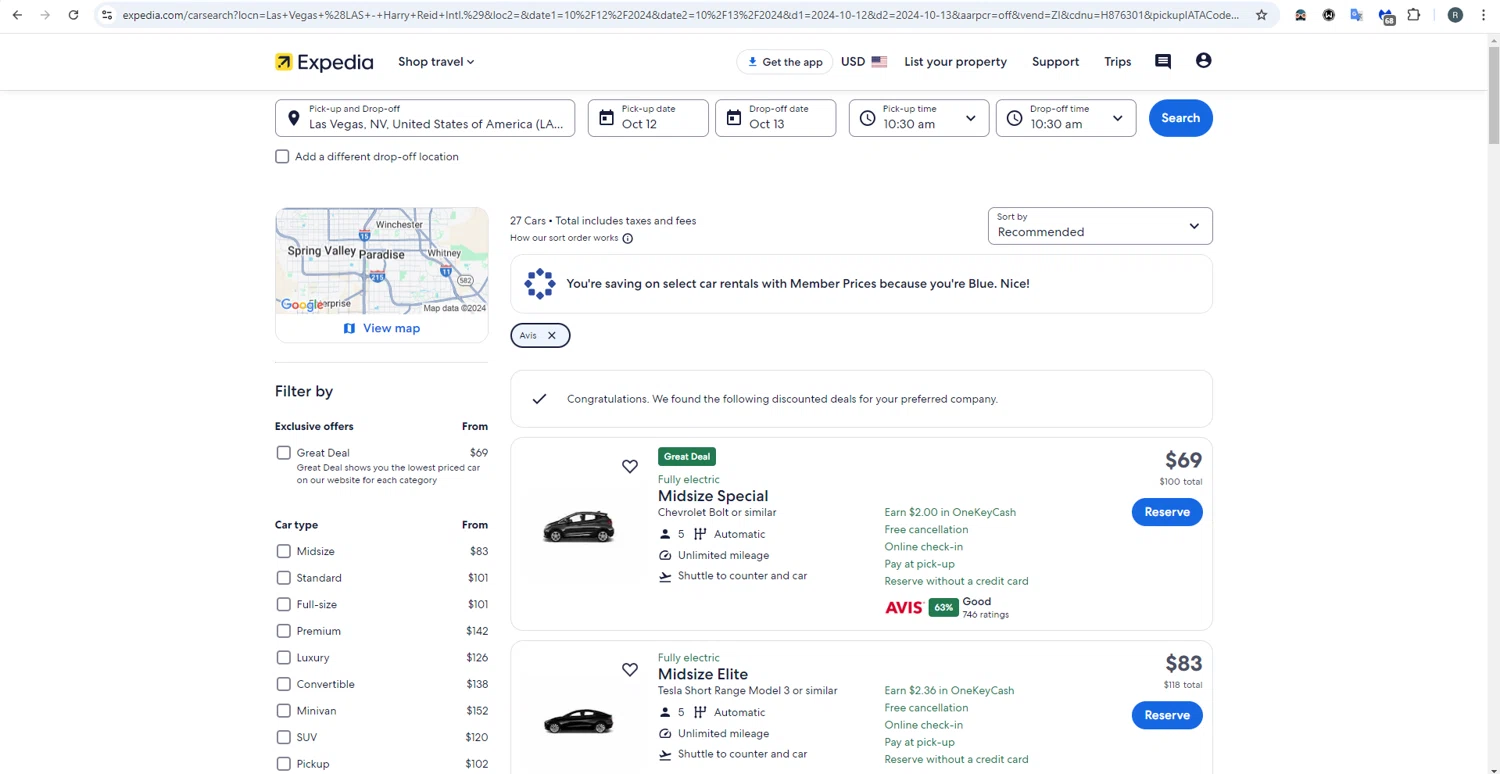Click the Expedia logo

[324, 62]
